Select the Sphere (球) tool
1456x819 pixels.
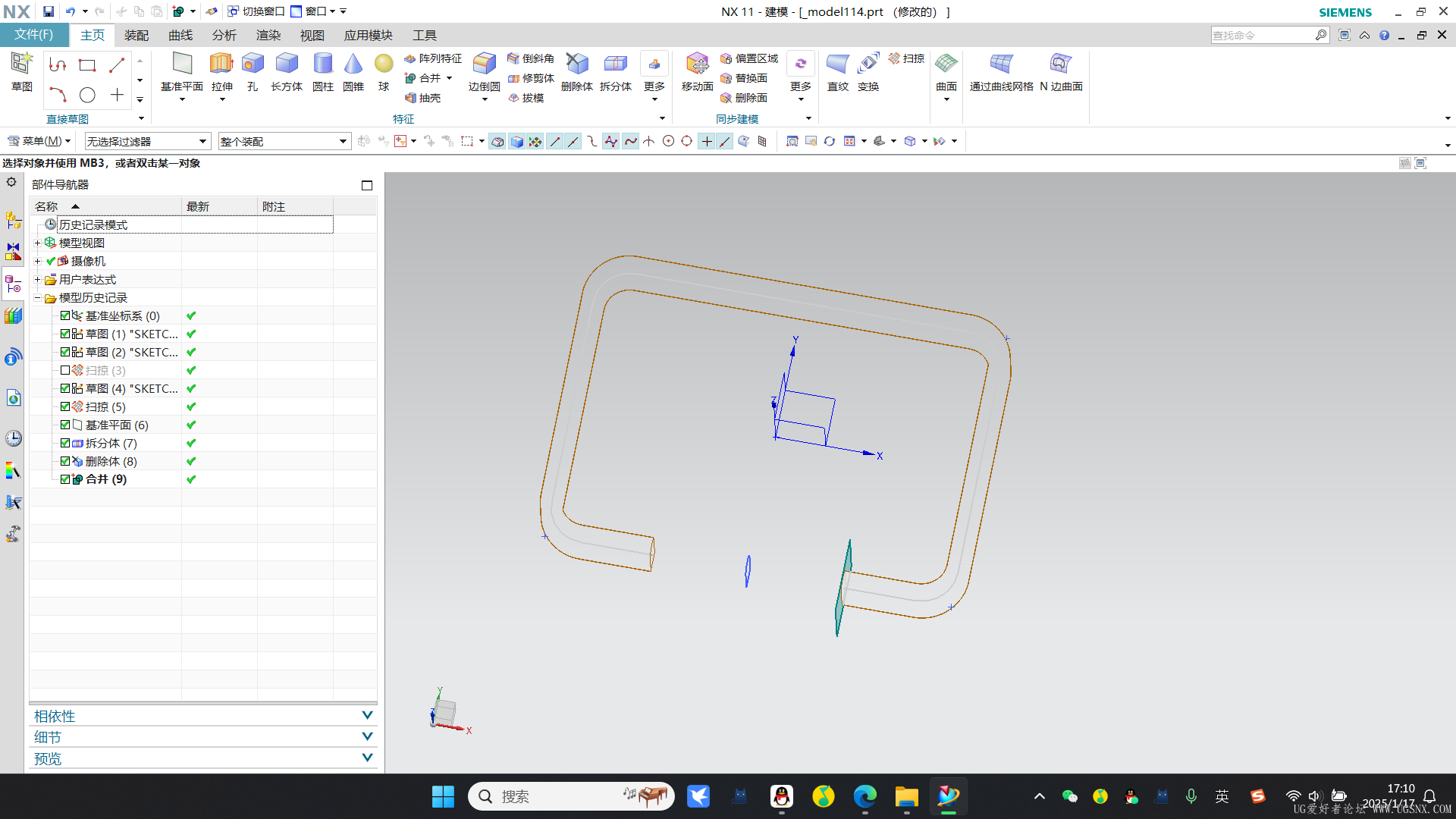(x=384, y=72)
